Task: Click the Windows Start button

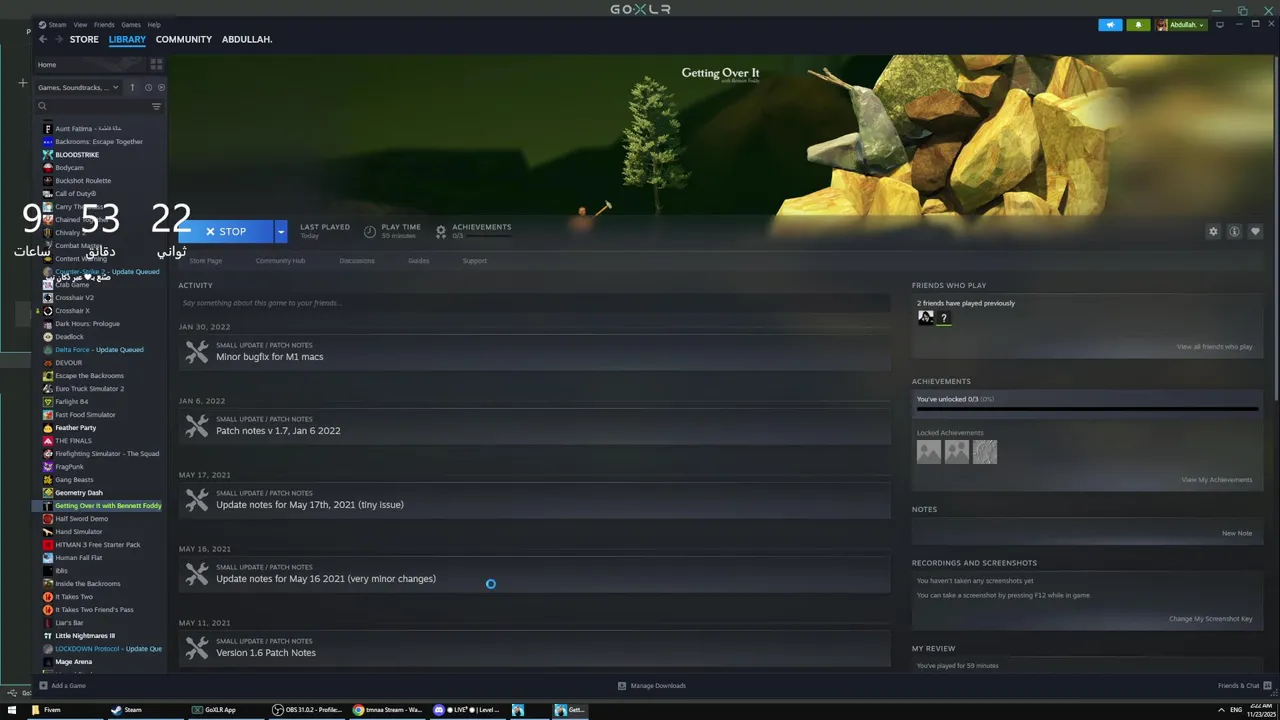Action: [x=12, y=710]
